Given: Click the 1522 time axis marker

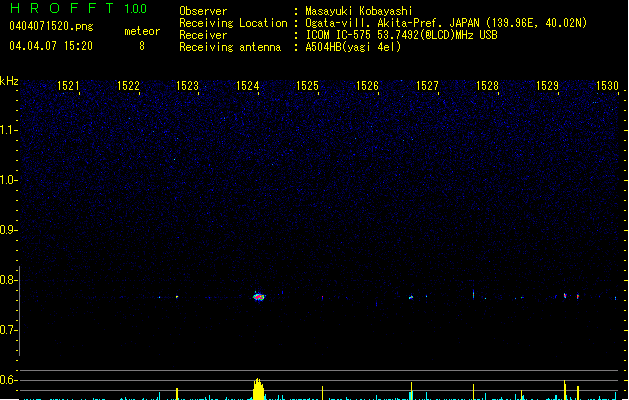Looking at the screenshot, I should pos(128,85).
